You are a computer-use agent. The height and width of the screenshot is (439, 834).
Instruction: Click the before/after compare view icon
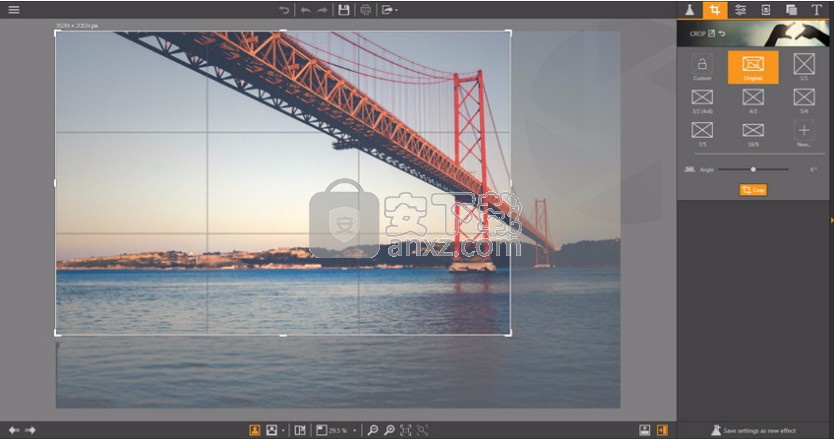271,430
